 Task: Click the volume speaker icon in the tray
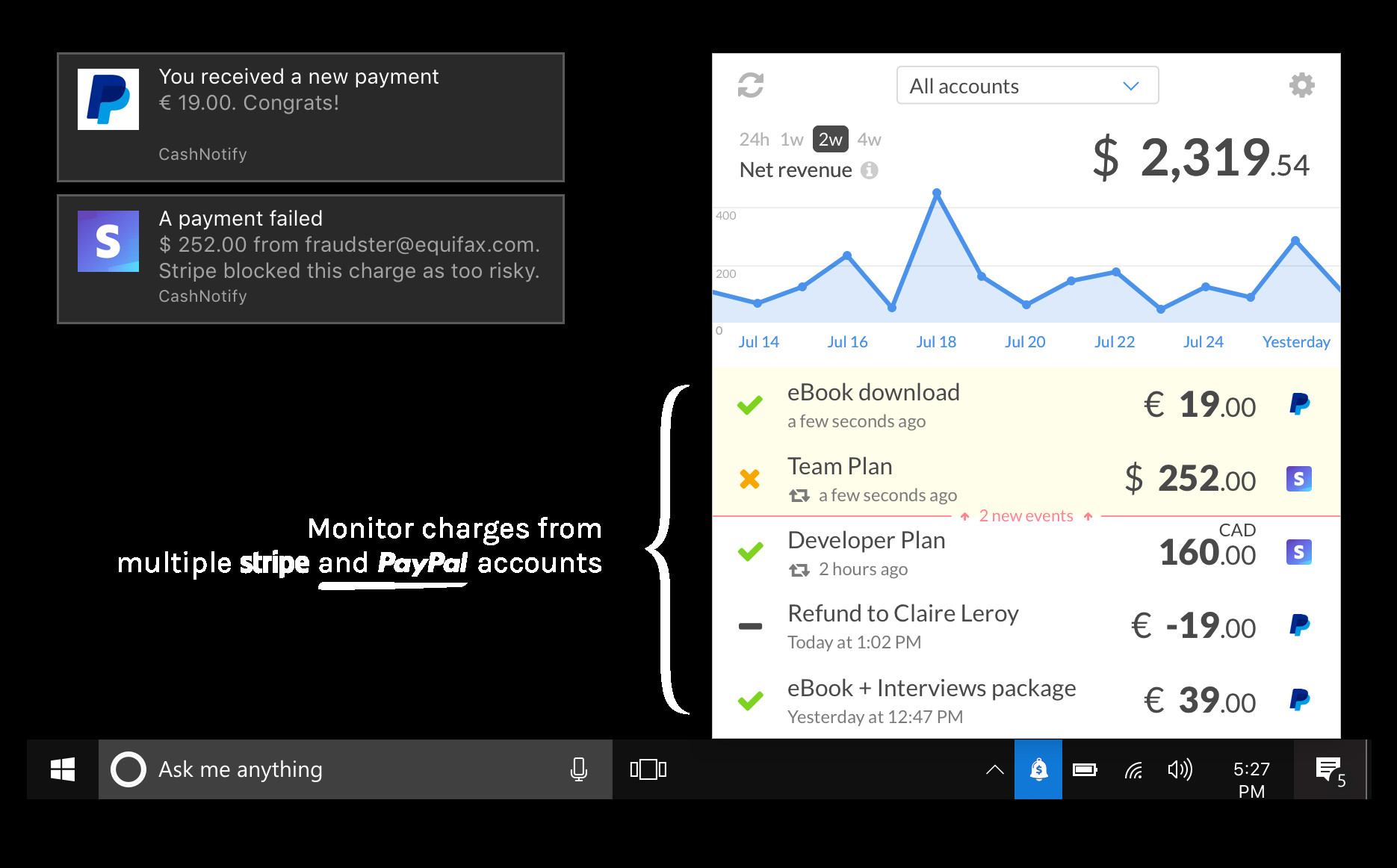click(1180, 769)
